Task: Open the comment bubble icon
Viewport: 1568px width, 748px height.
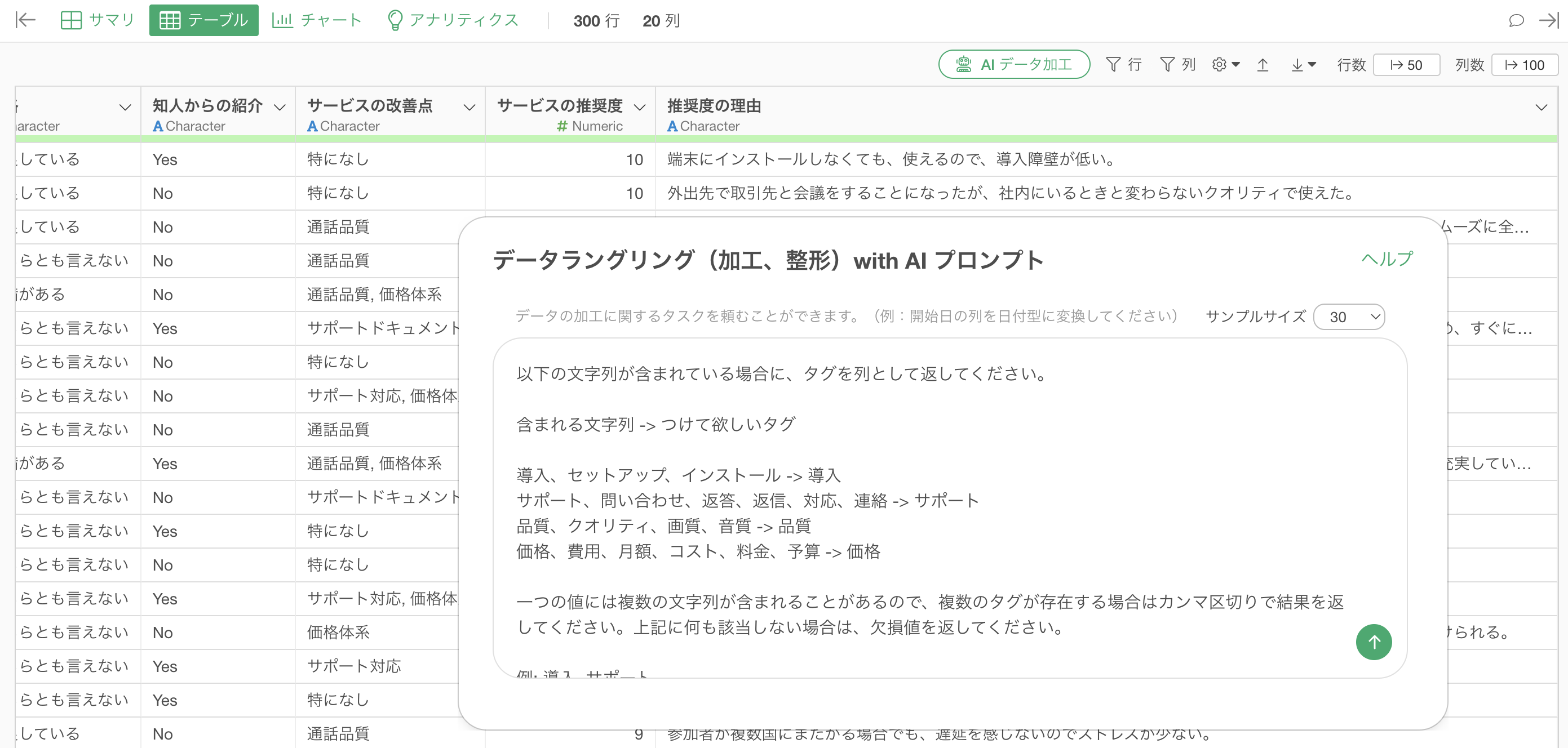Action: [1516, 20]
